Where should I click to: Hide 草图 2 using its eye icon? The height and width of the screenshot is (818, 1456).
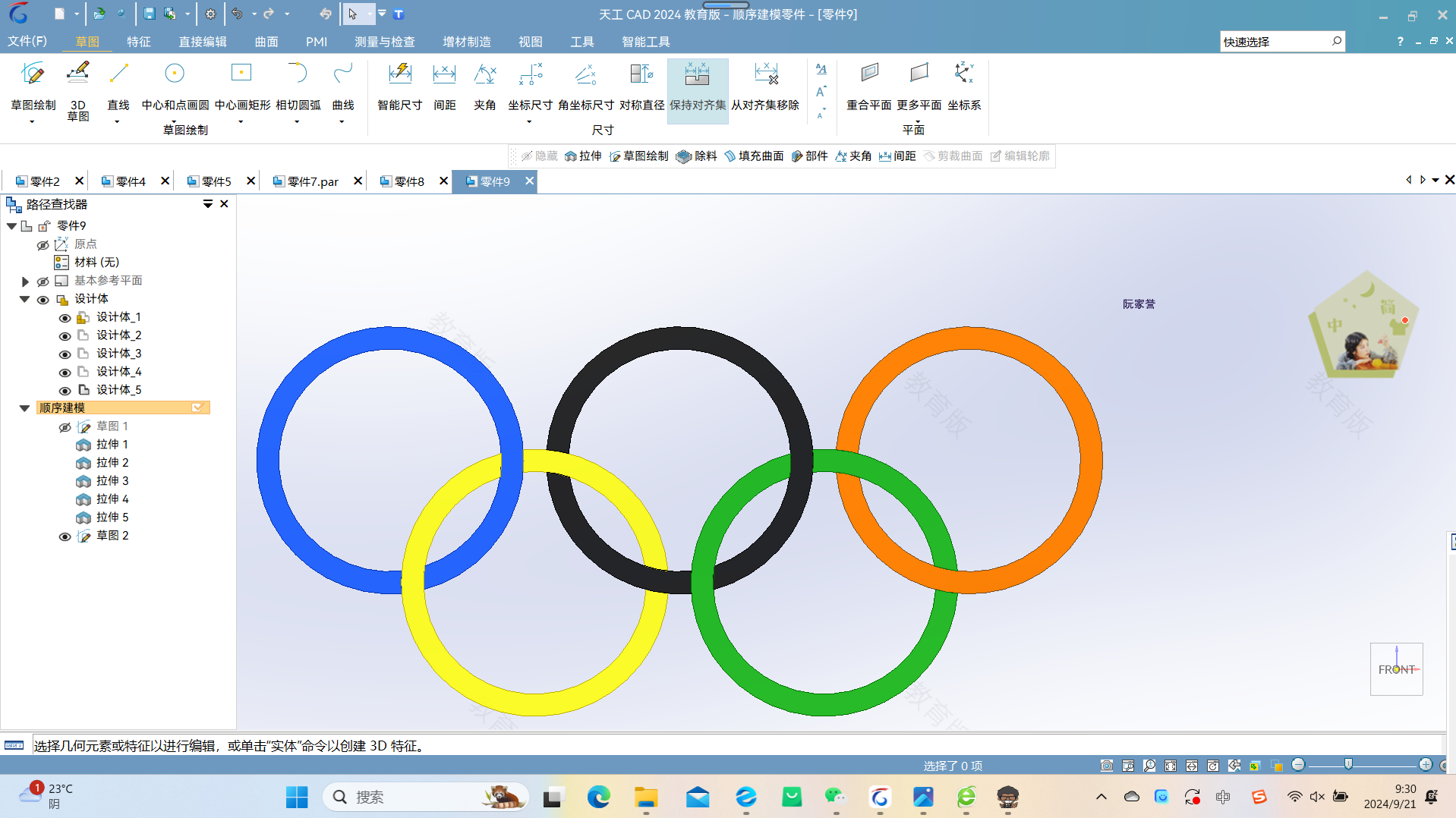coord(65,536)
